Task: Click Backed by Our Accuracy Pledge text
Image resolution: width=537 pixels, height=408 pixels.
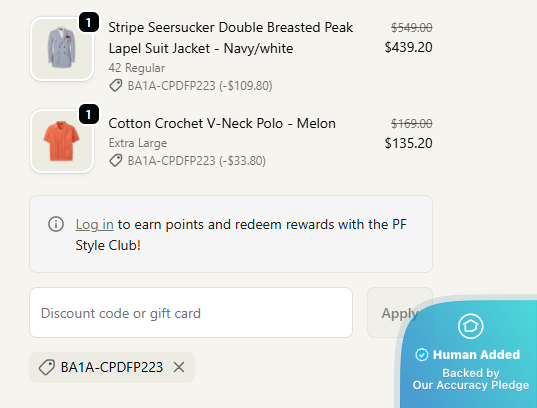Action: [471, 379]
